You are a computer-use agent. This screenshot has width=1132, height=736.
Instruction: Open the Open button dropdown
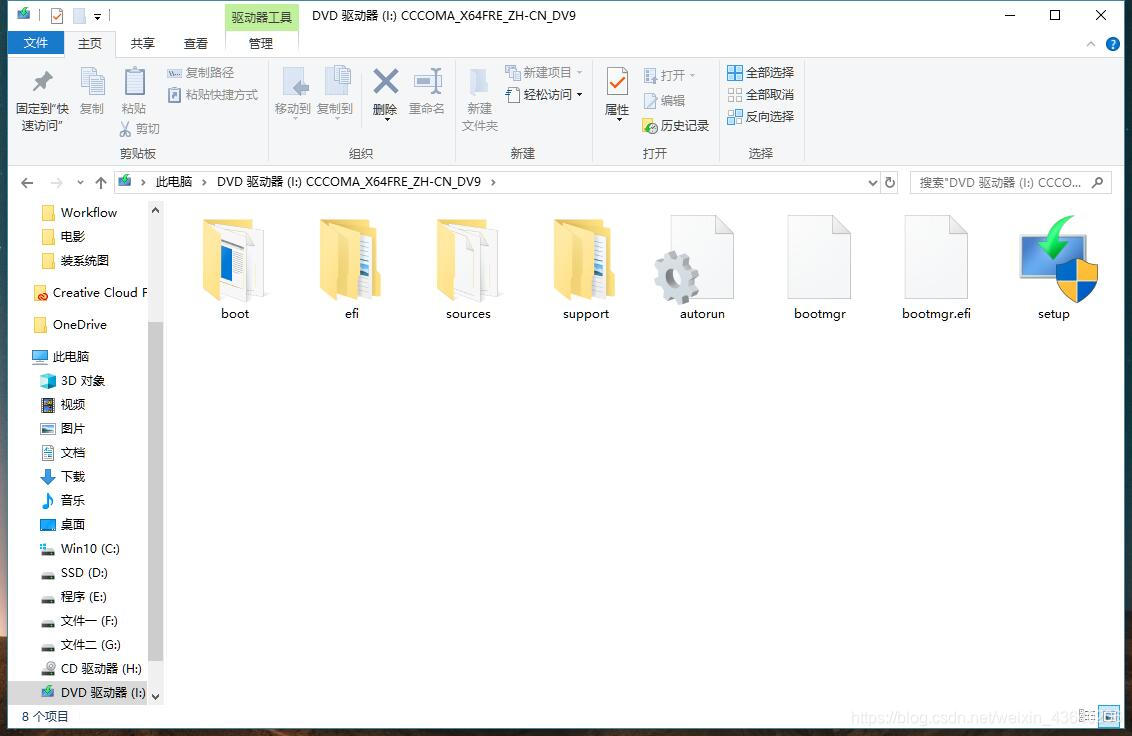692,75
